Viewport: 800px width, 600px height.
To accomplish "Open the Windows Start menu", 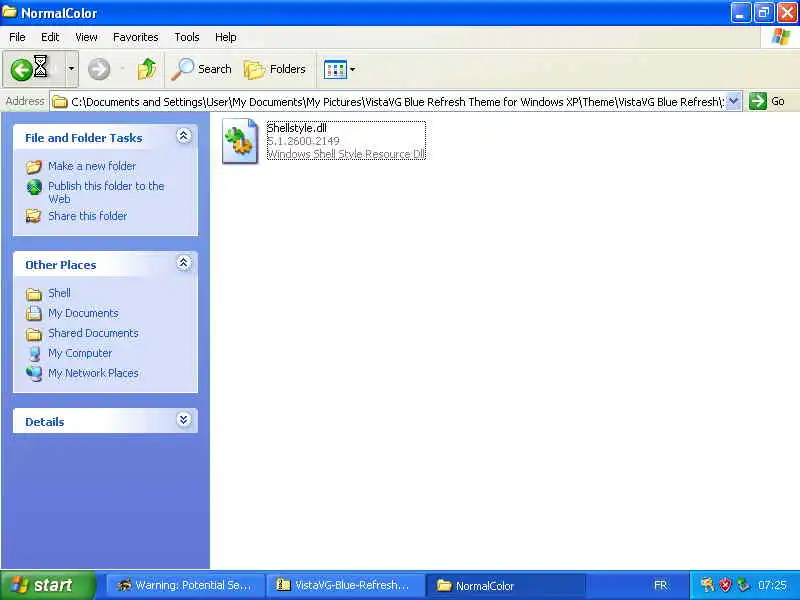I will (48, 585).
